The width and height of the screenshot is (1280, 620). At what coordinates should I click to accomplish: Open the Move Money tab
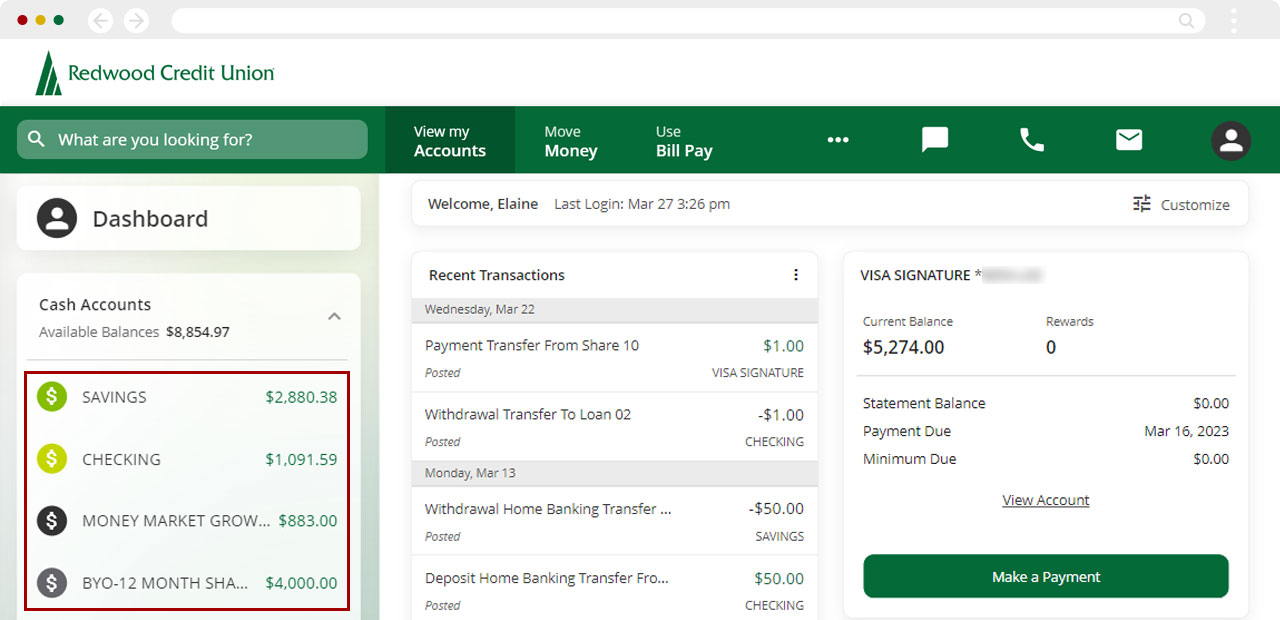point(570,141)
